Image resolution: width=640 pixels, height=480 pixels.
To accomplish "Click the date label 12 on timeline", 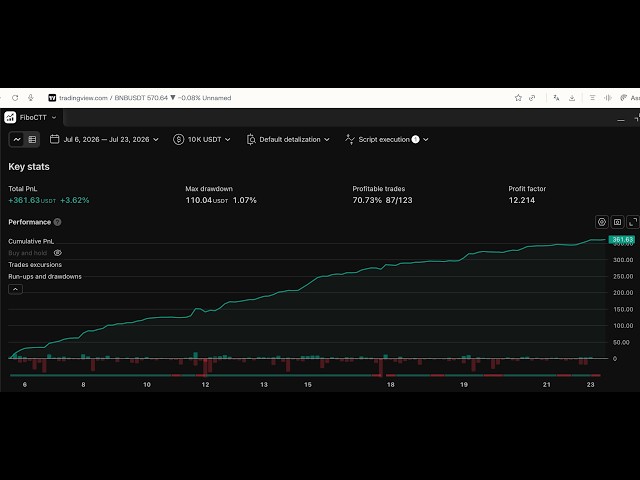I will (x=205, y=384).
